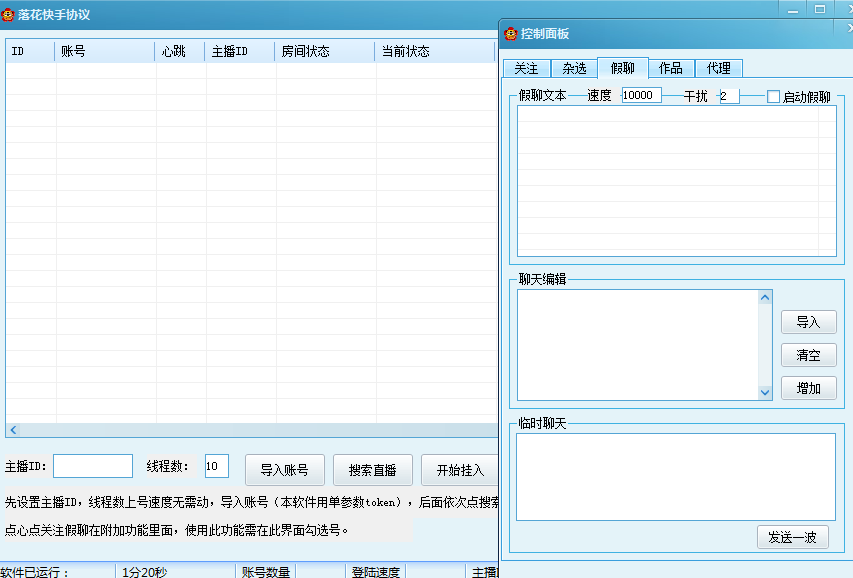Click inside the 聊天编辑 text box
This screenshot has height=578, width=853.
tap(638, 345)
